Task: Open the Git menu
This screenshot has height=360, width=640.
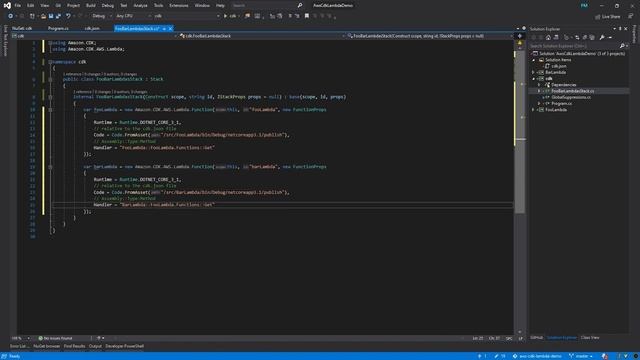Action: coord(58,6)
